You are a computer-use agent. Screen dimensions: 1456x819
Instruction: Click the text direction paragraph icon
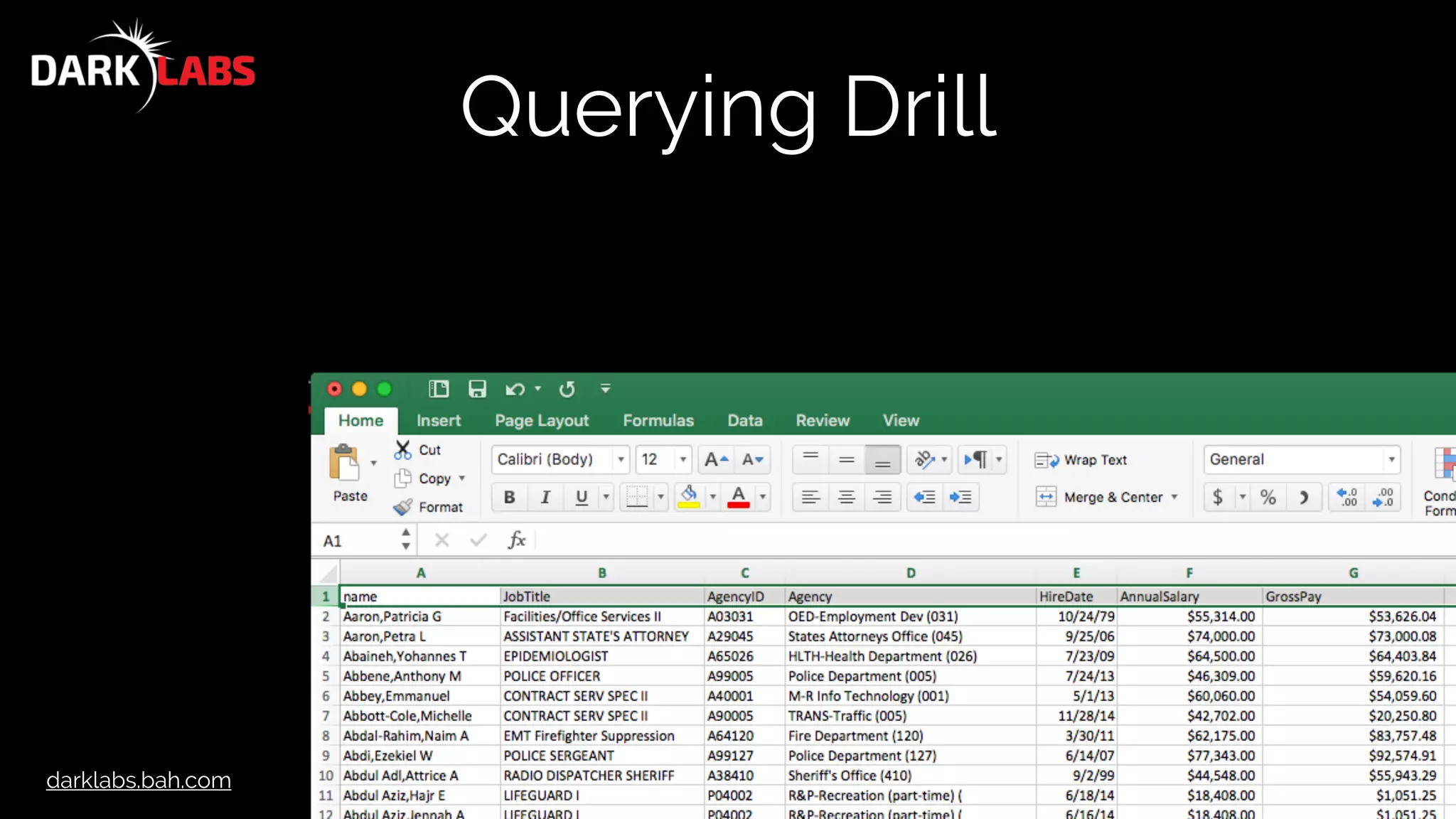tap(976, 459)
